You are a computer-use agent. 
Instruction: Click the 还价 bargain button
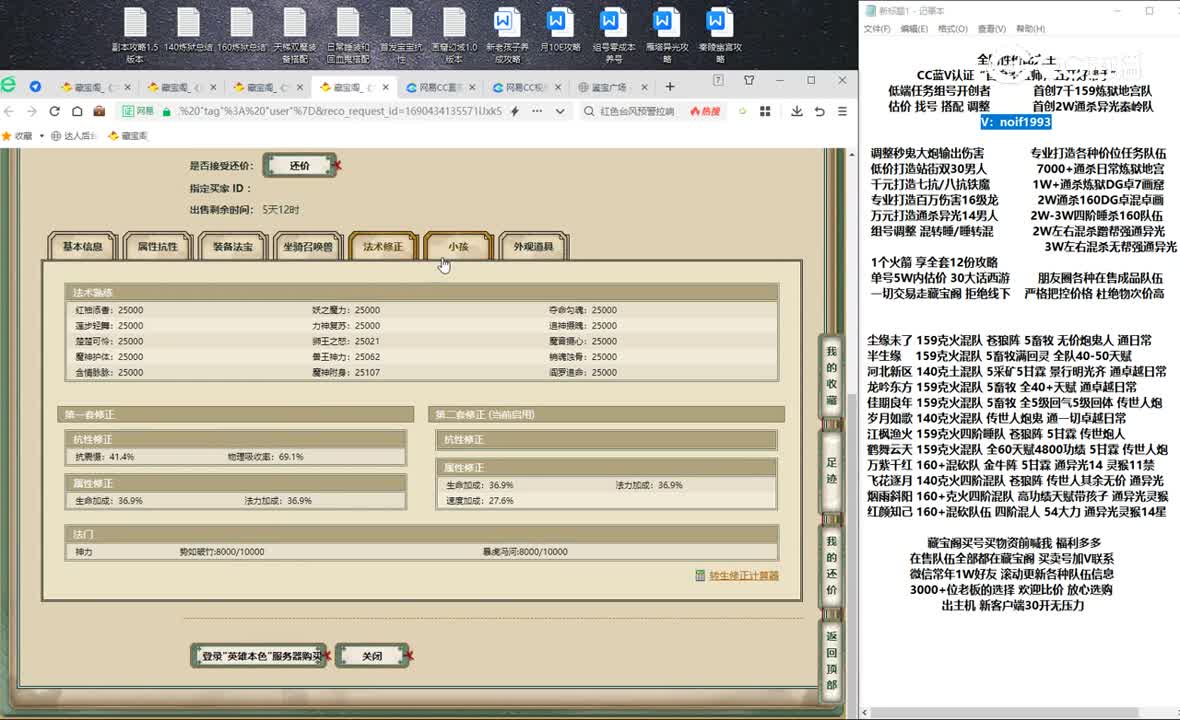click(300, 166)
